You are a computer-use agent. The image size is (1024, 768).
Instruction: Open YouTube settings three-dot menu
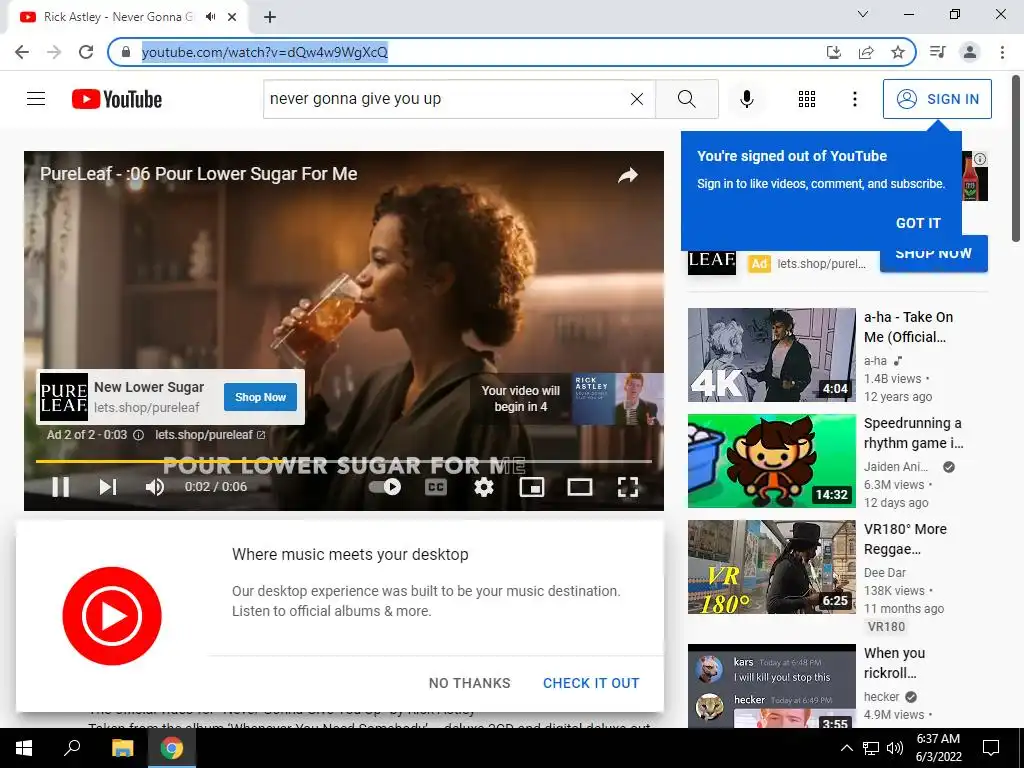(854, 99)
